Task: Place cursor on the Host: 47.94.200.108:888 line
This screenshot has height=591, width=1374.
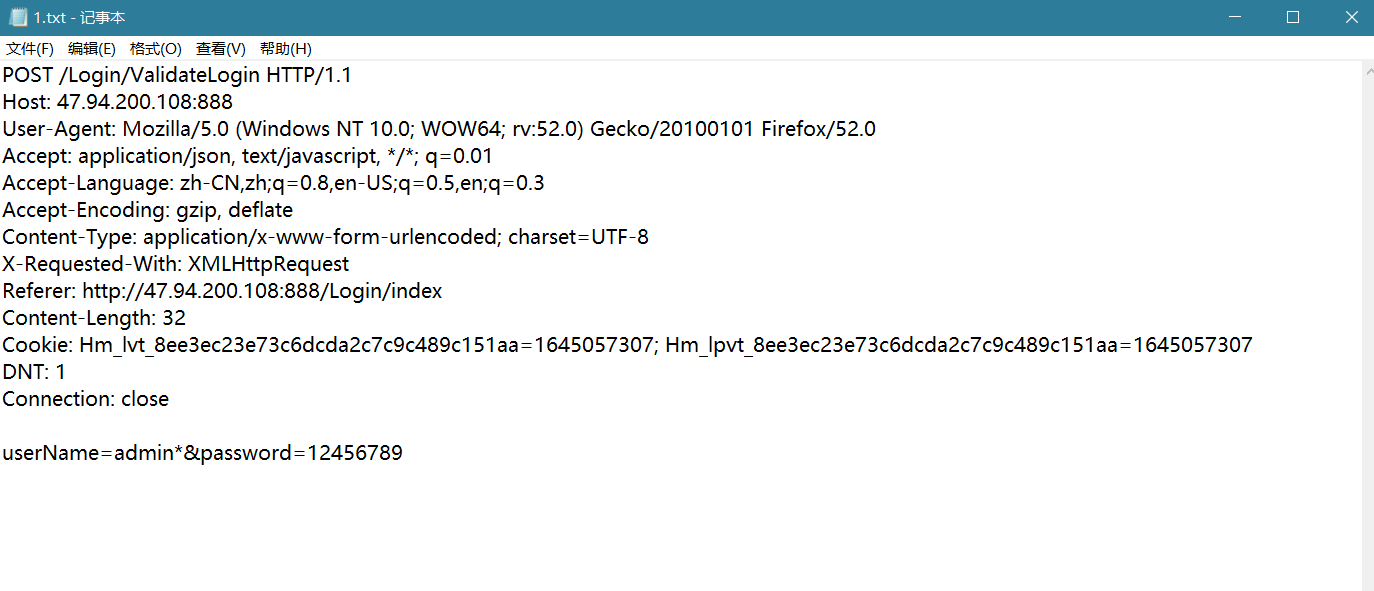Action: (x=117, y=102)
